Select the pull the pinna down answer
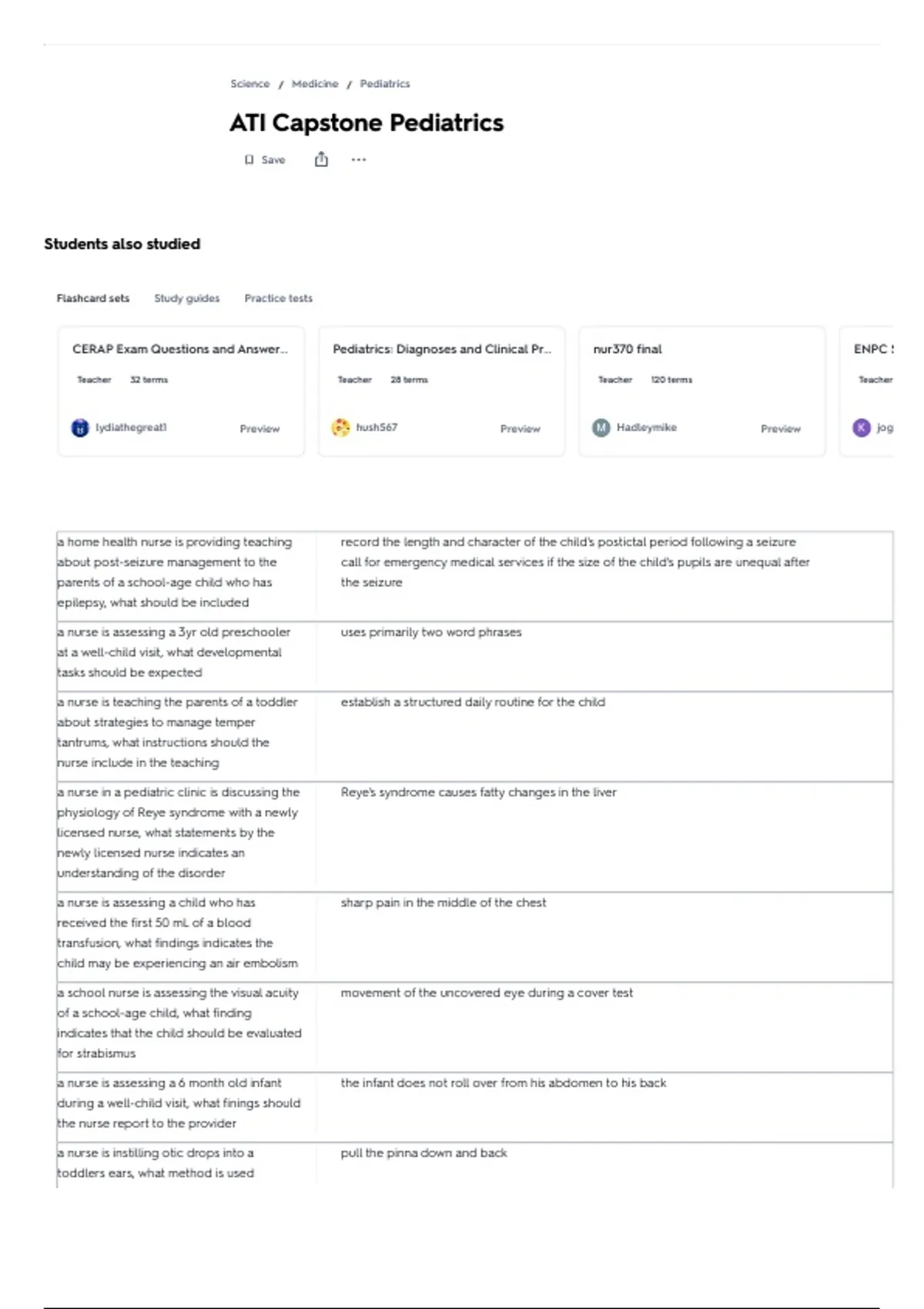Screen dimensions: 924x1309 [423, 1153]
